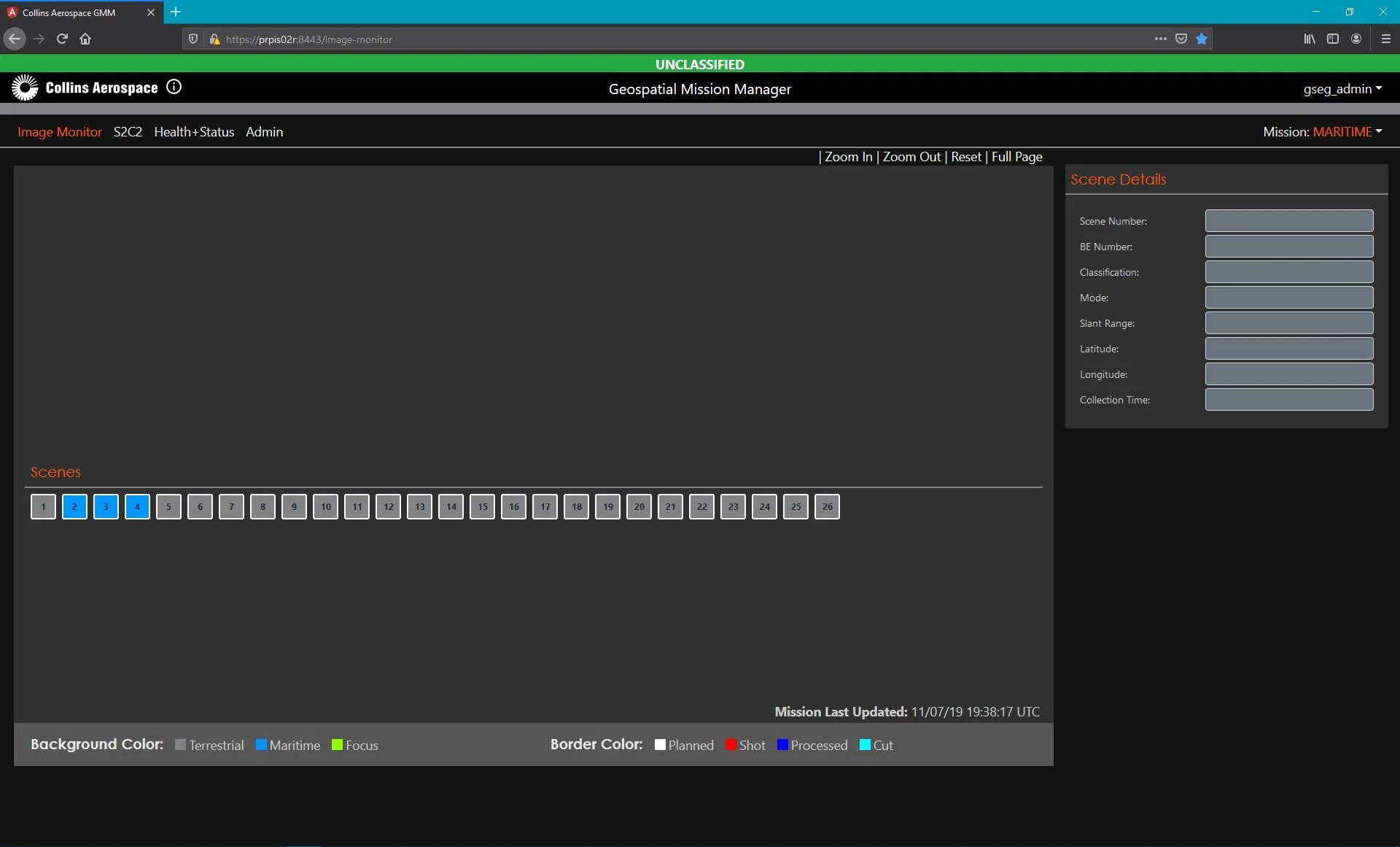Open the Health+Status page
This screenshot has width=1400, height=847.
tap(194, 132)
